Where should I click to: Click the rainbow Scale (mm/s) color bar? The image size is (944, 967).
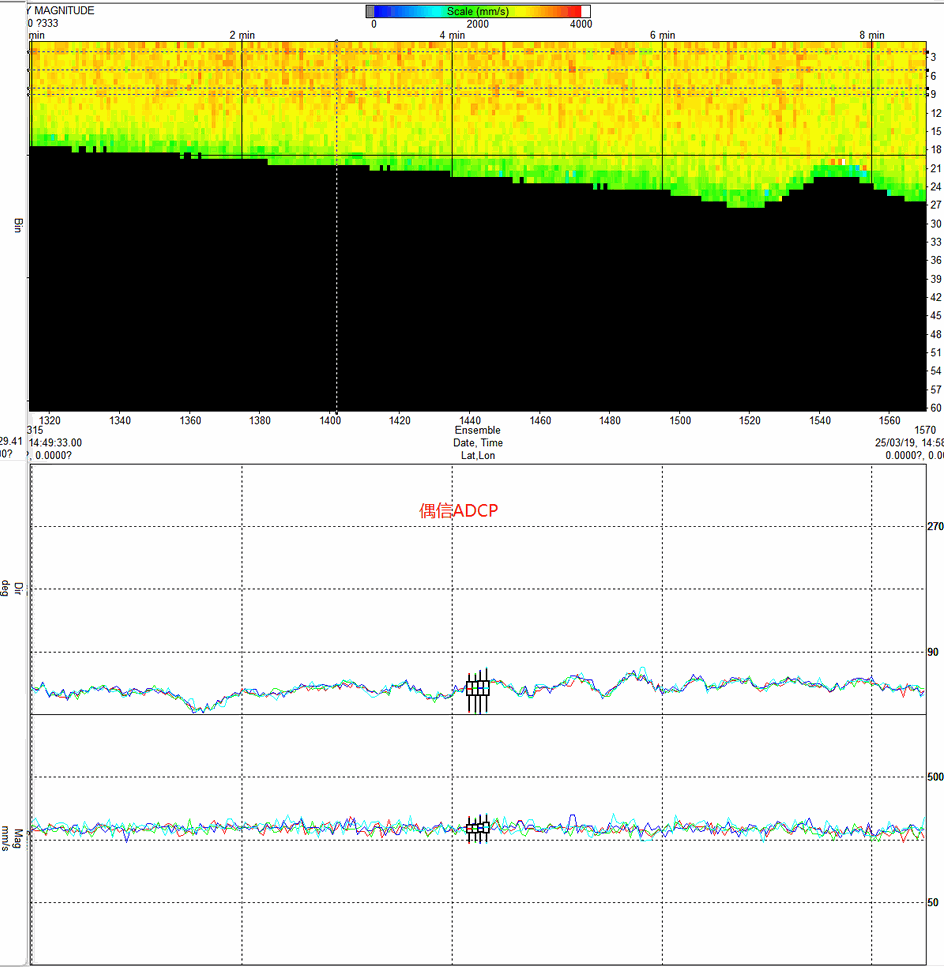point(478,12)
